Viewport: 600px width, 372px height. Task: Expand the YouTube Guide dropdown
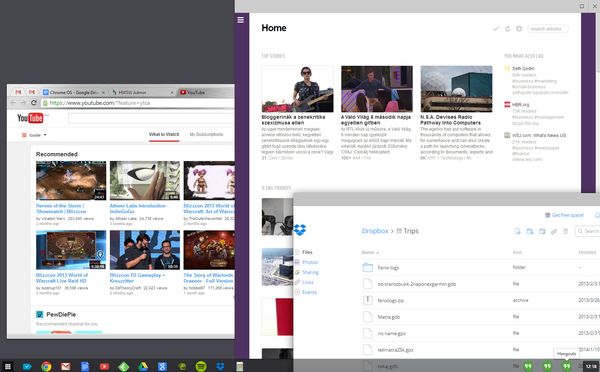coord(34,135)
